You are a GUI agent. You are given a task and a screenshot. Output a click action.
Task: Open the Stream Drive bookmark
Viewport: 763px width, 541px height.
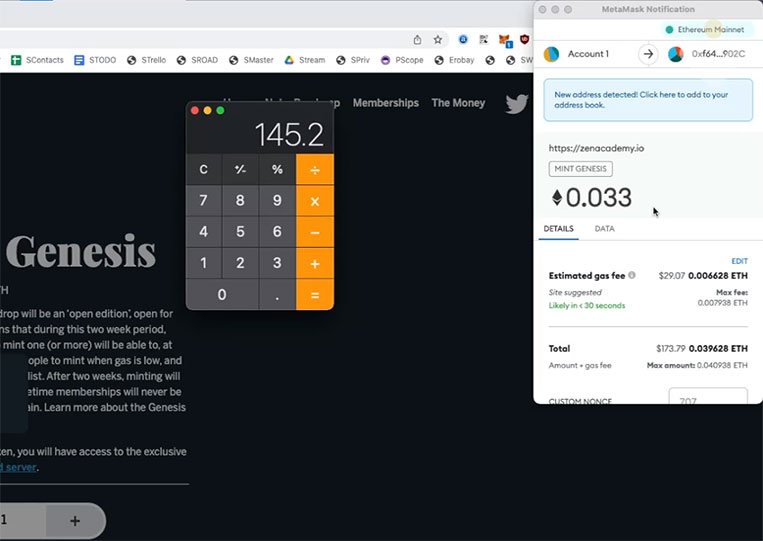click(305, 60)
